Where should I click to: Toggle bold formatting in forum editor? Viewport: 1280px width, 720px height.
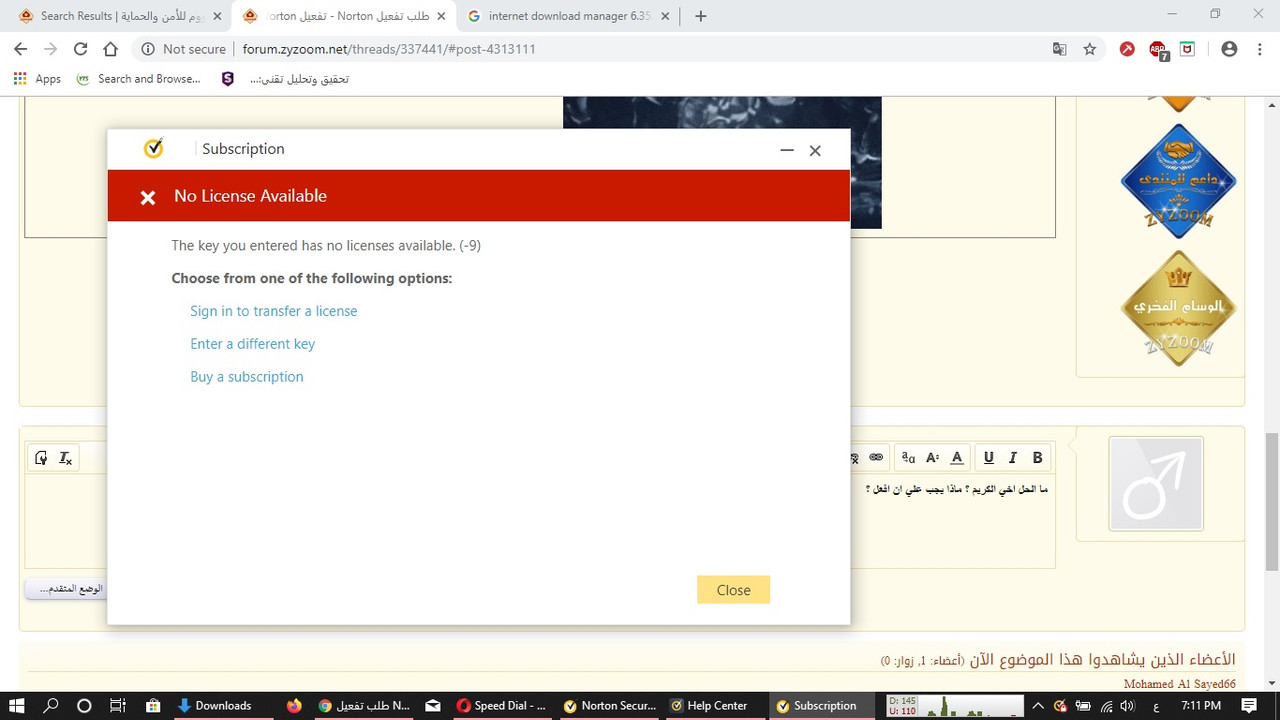point(1037,457)
